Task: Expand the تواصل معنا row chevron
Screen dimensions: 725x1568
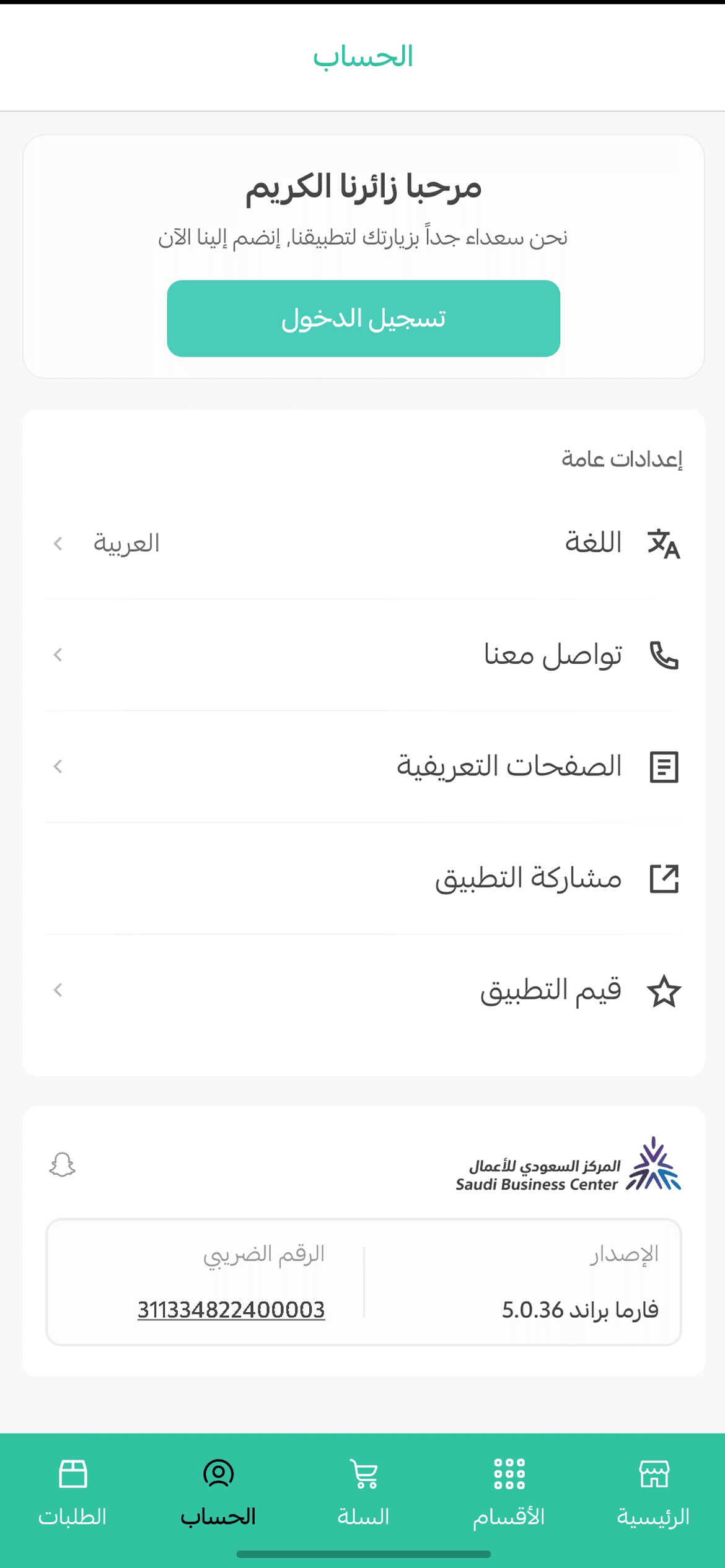Action: [x=58, y=655]
